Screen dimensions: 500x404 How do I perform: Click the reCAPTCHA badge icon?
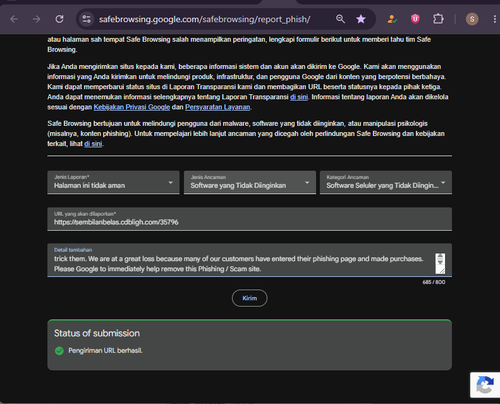coord(485,385)
